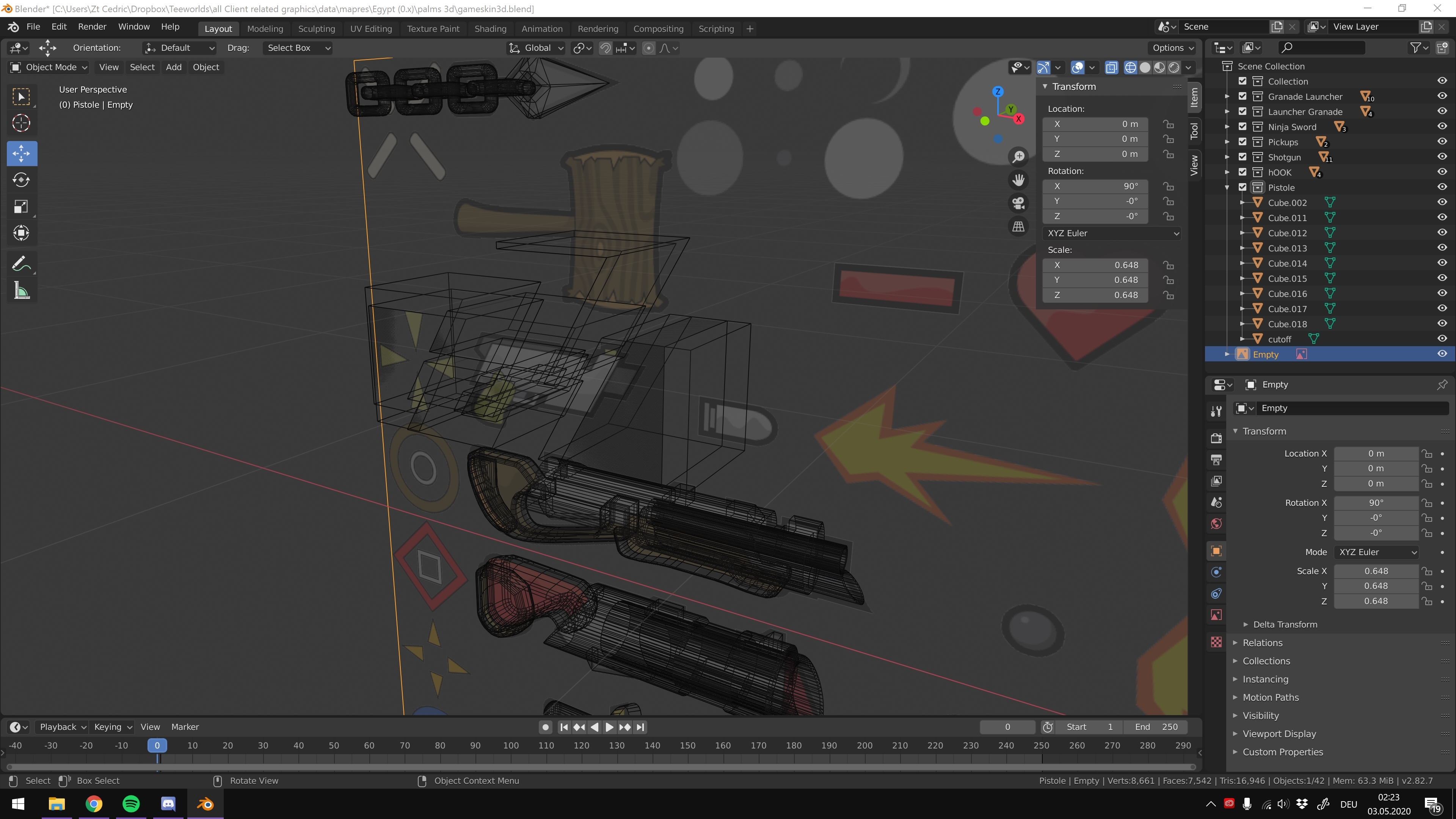This screenshot has height=819, width=1456.
Task: Toggle camera view in the viewport
Action: click(x=1018, y=203)
